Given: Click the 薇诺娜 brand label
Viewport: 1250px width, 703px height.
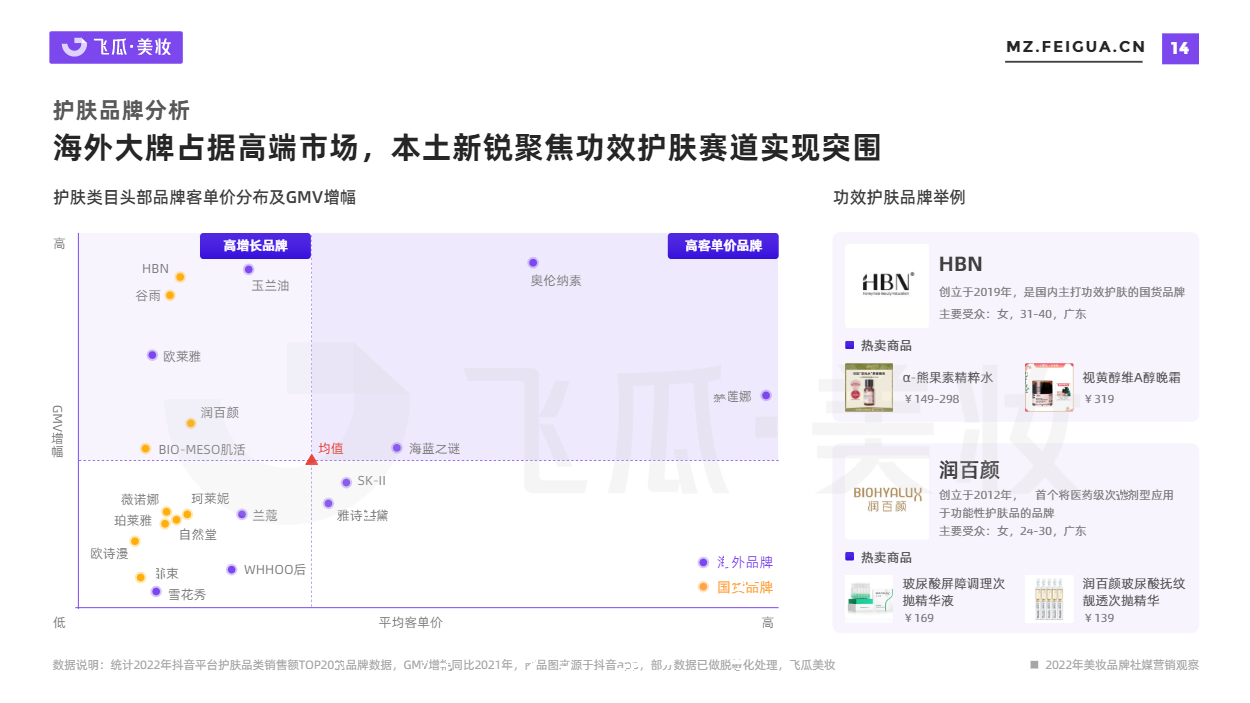Looking at the screenshot, I should (140, 499).
